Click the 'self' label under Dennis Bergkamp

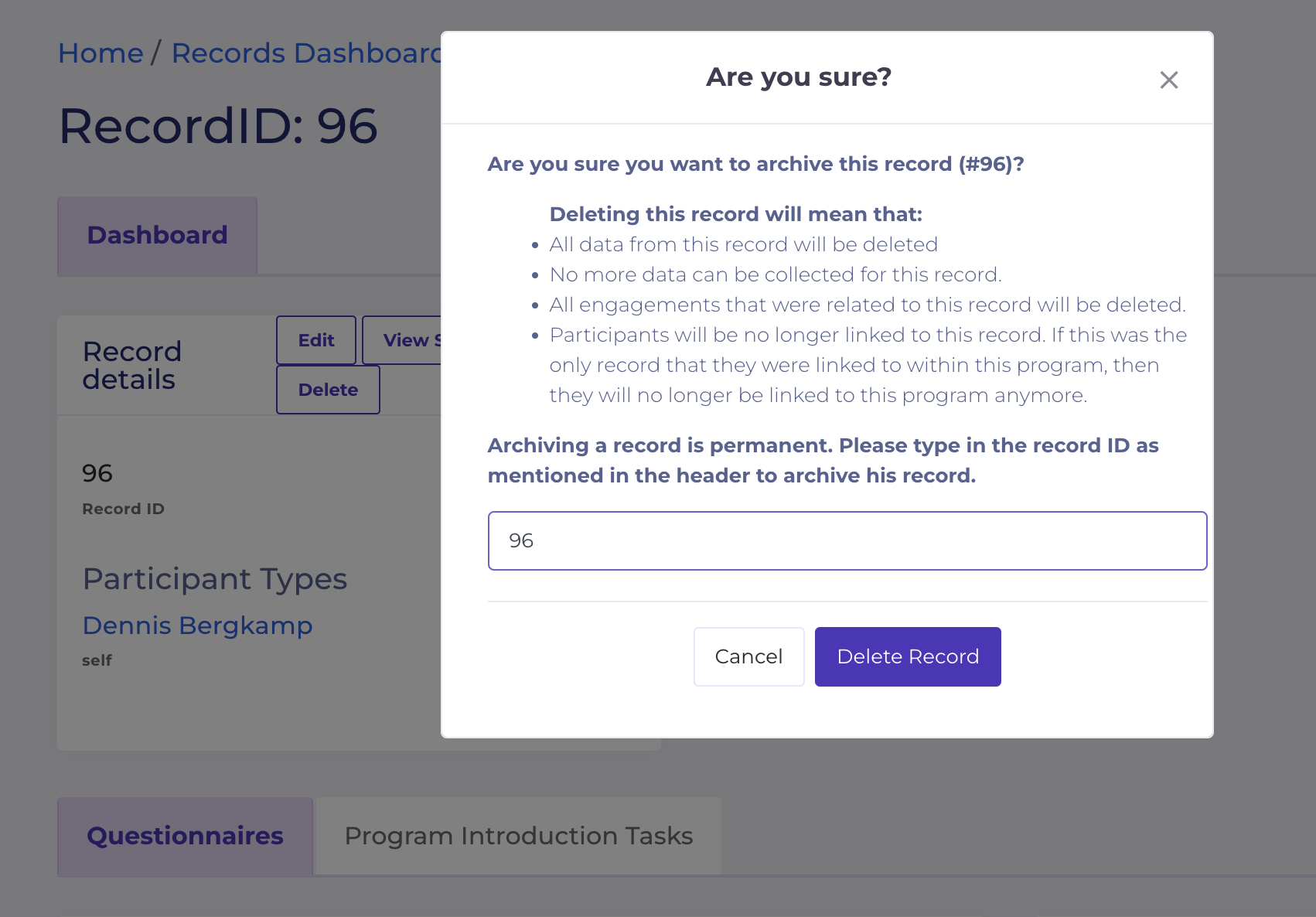(96, 660)
